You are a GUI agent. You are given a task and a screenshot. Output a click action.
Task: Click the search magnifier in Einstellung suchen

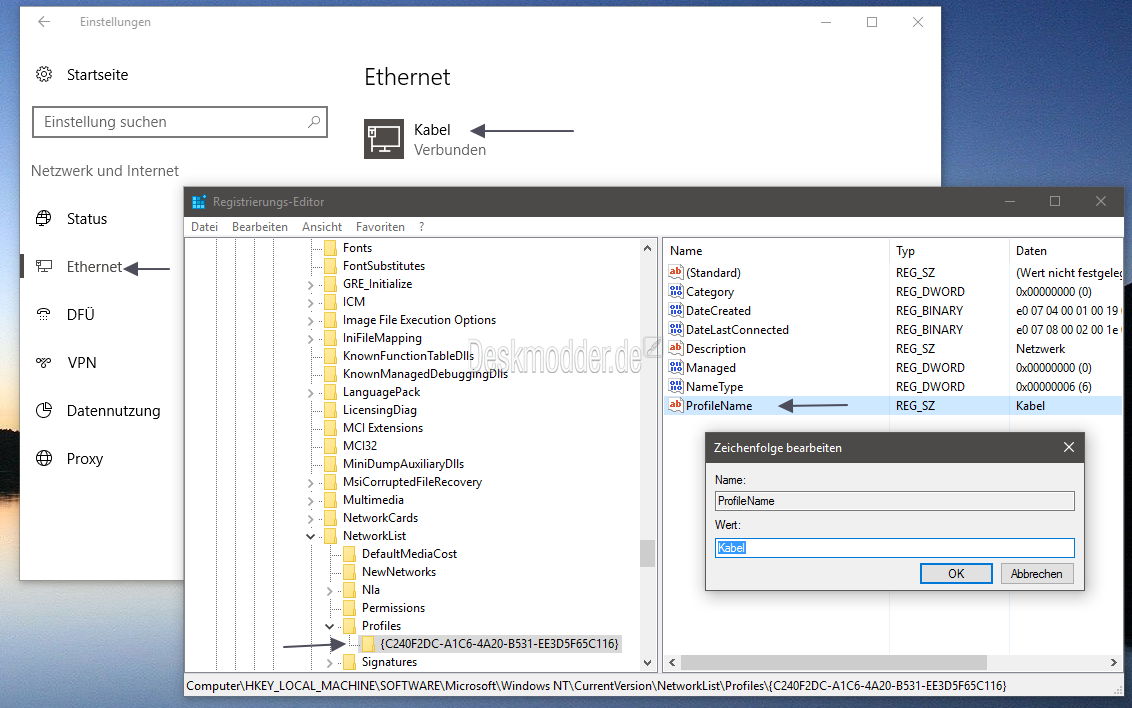(313, 122)
